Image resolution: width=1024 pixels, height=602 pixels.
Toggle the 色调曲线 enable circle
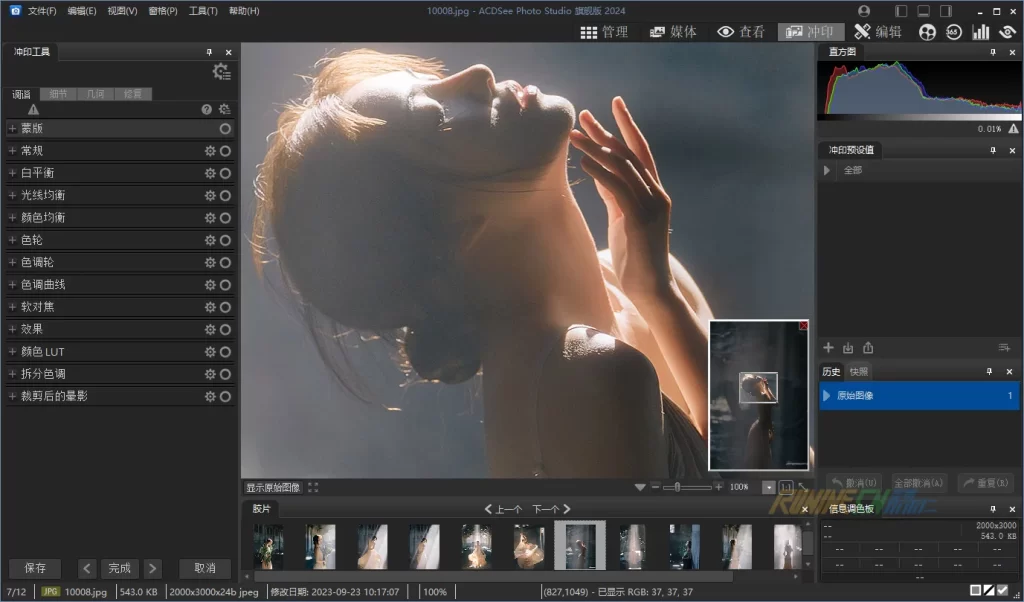point(225,285)
